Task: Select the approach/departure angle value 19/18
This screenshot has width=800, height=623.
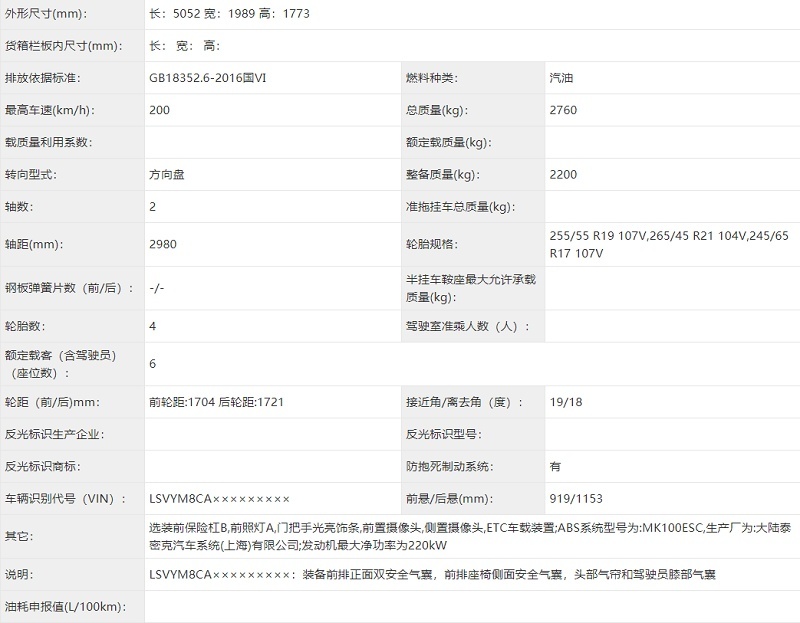Action: tap(566, 402)
